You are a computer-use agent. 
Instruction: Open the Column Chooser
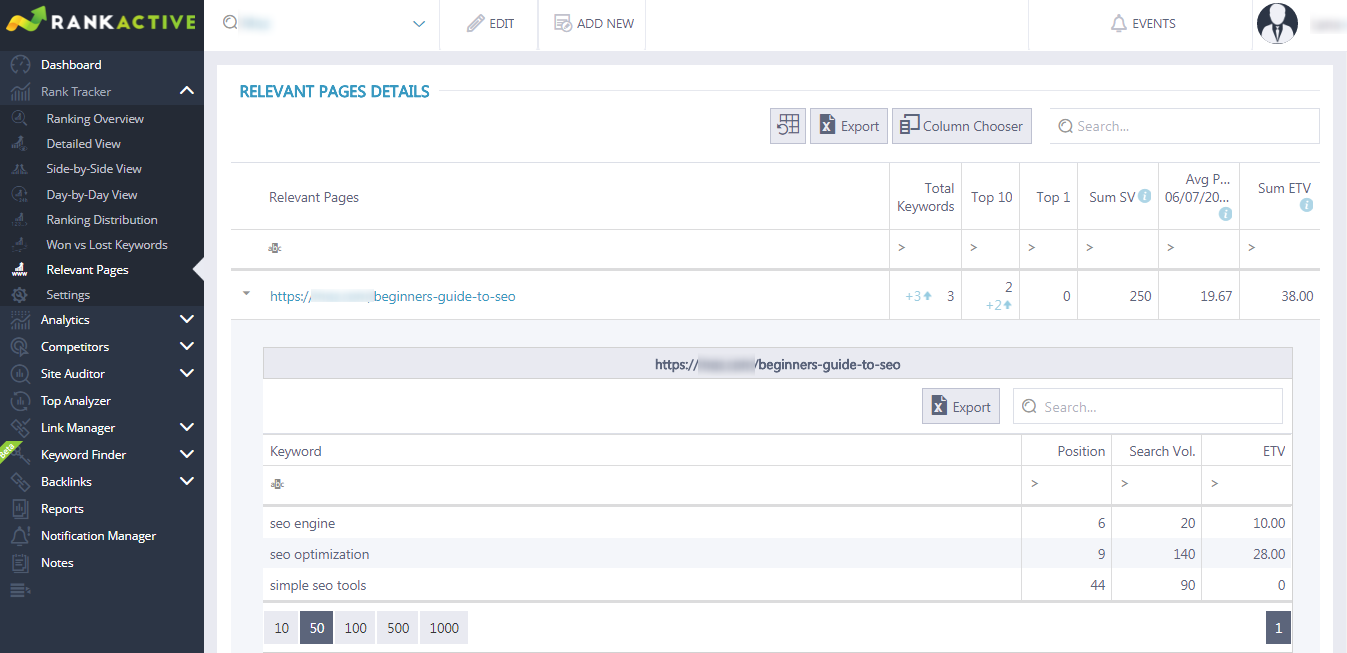[x=961, y=126]
